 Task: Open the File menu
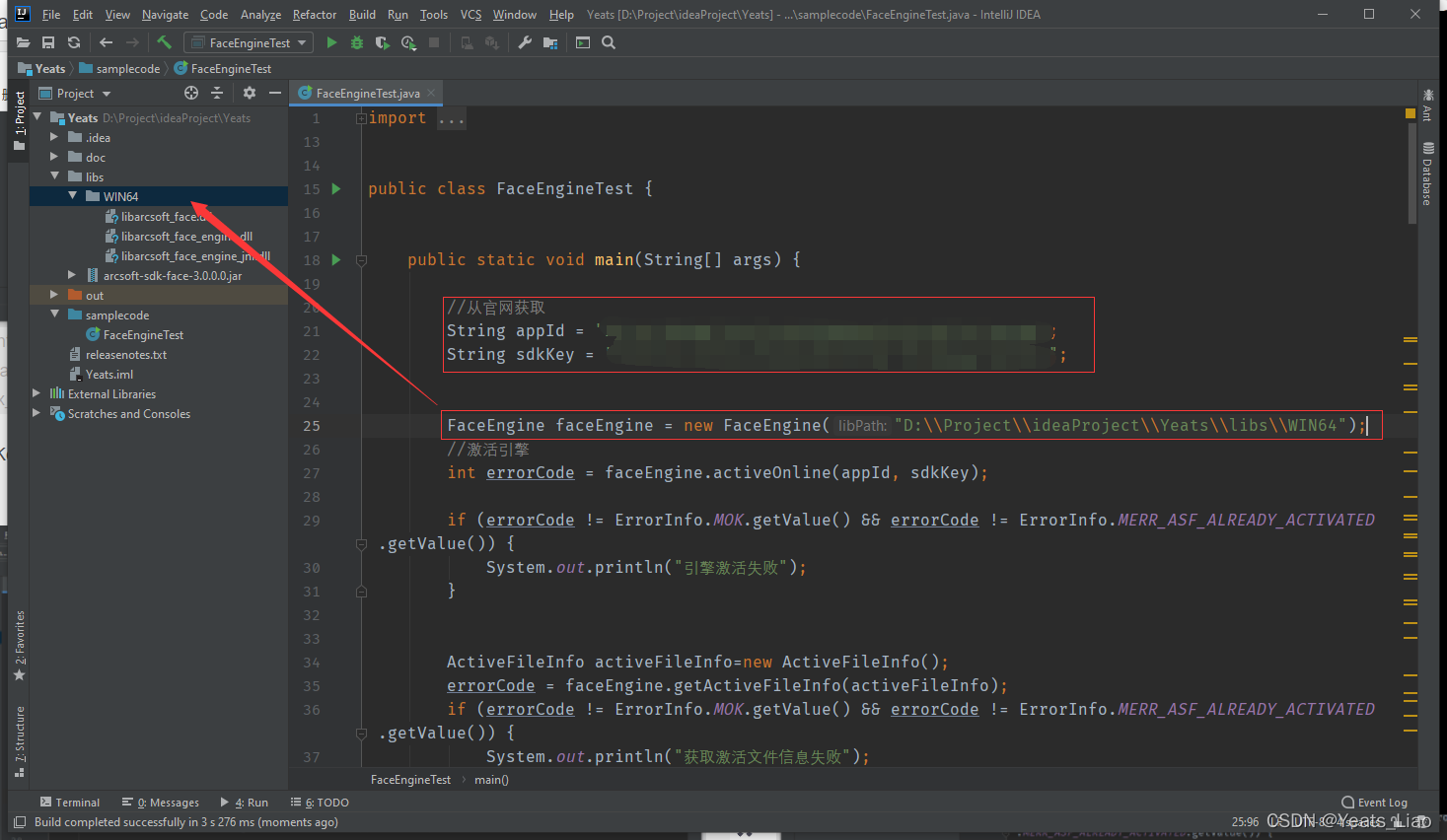tap(51, 15)
